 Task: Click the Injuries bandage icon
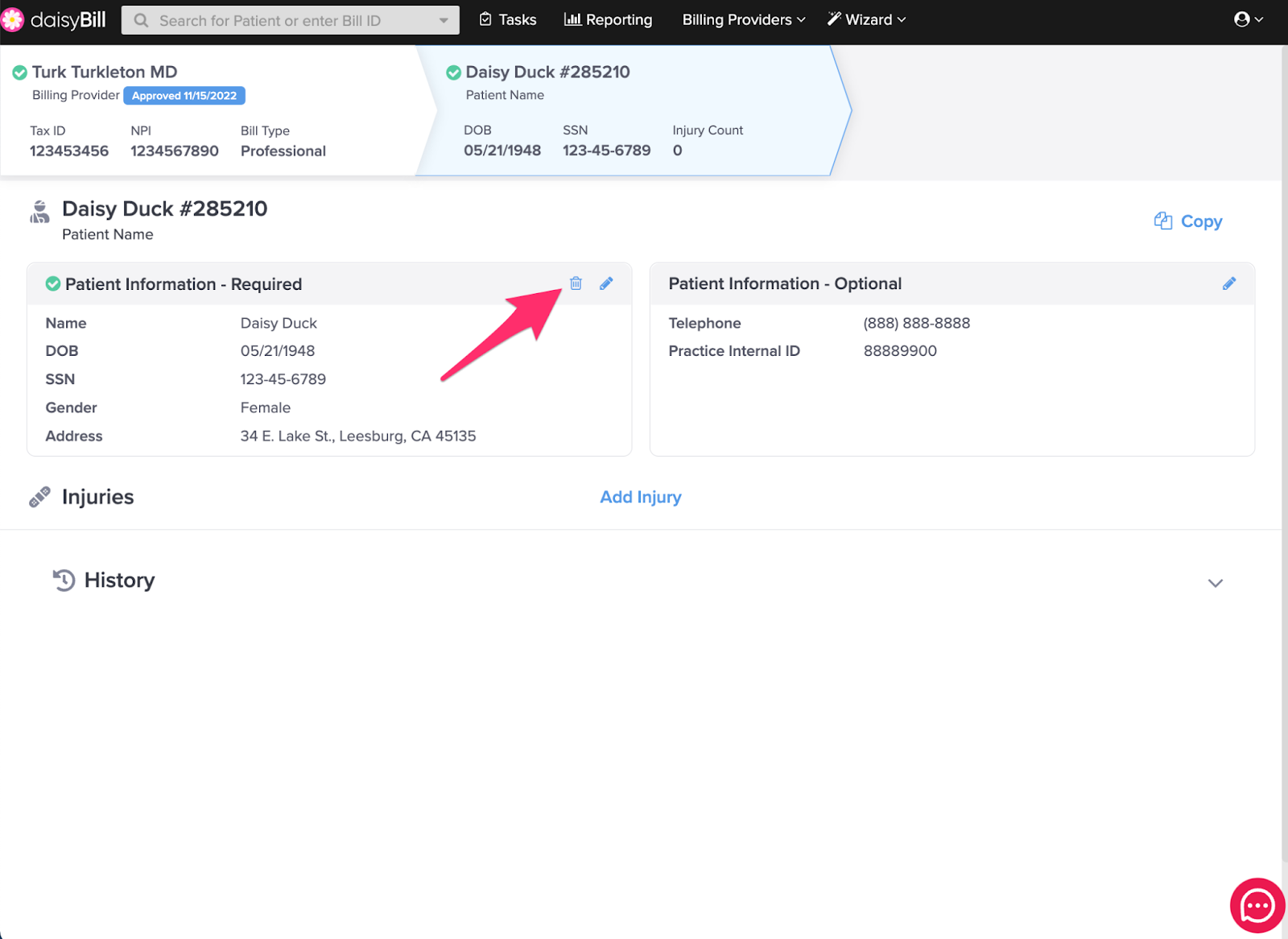coord(39,497)
